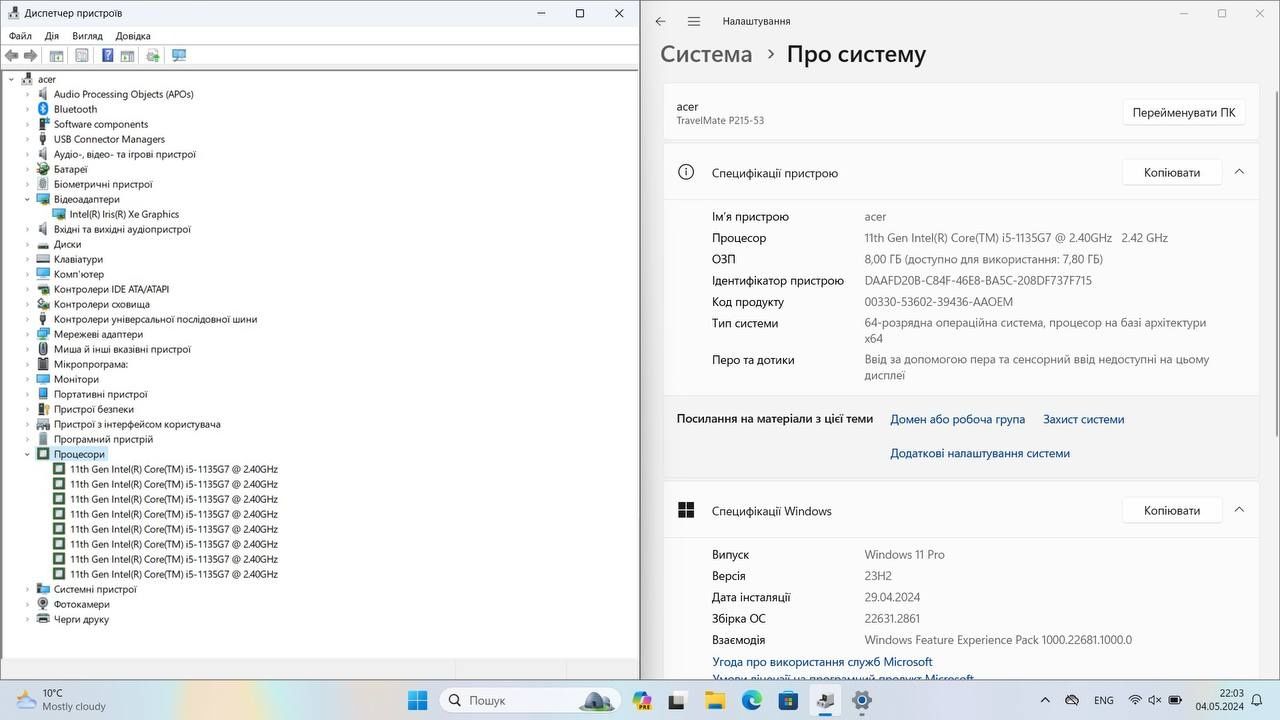This screenshot has height=720, width=1280.
Task: Select the Системні пристрої tree row
Action: pyautogui.click(x=95, y=589)
